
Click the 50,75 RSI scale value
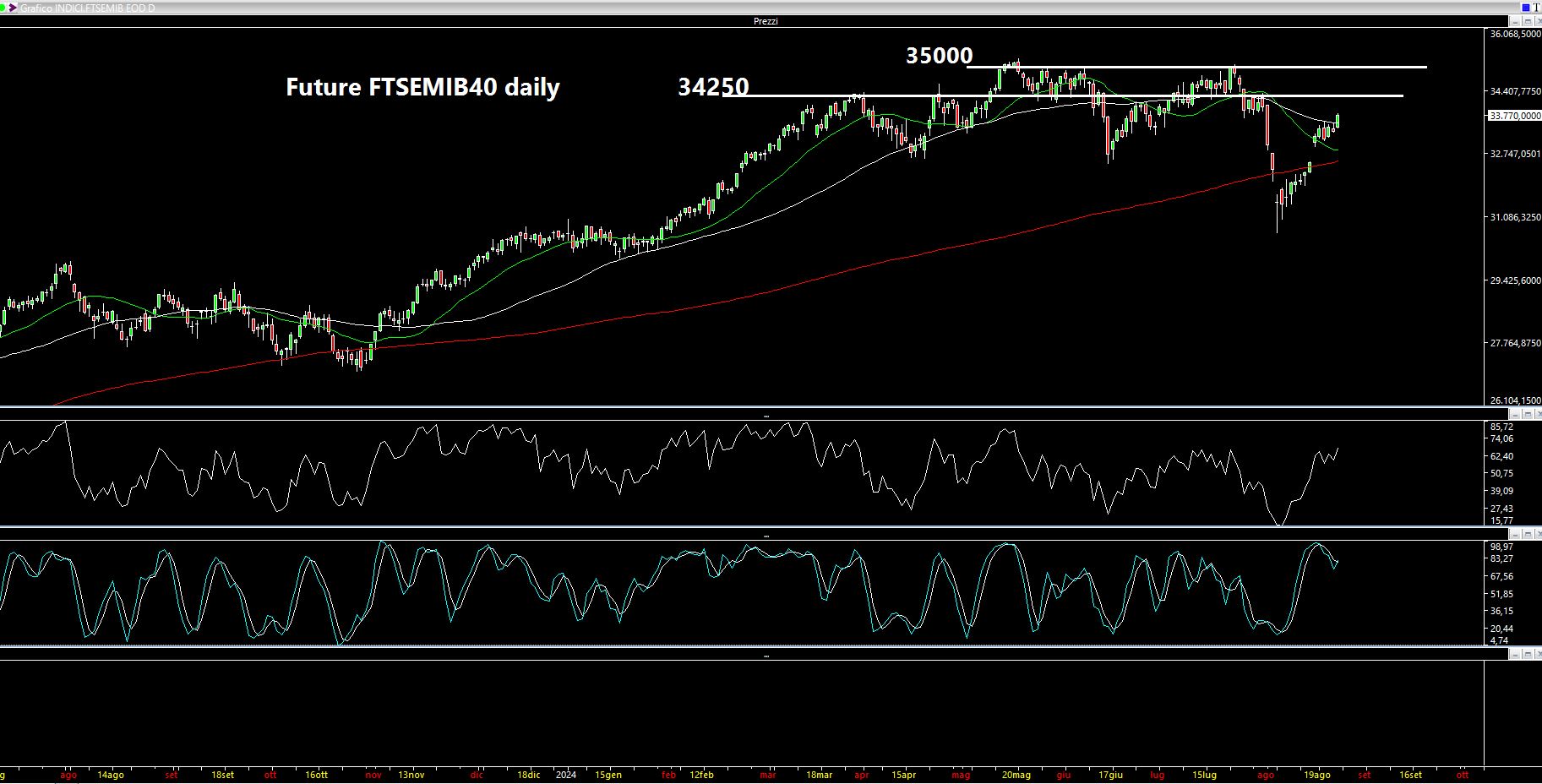click(x=1501, y=473)
